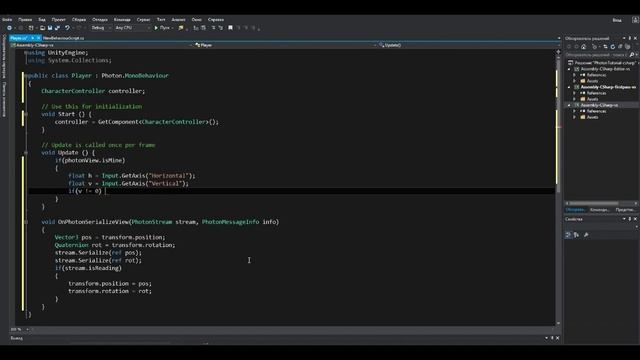Click the Save All toolbar icon
The height and width of the screenshot is (360, 640).
pyautogui.click(x=58, y=28)
